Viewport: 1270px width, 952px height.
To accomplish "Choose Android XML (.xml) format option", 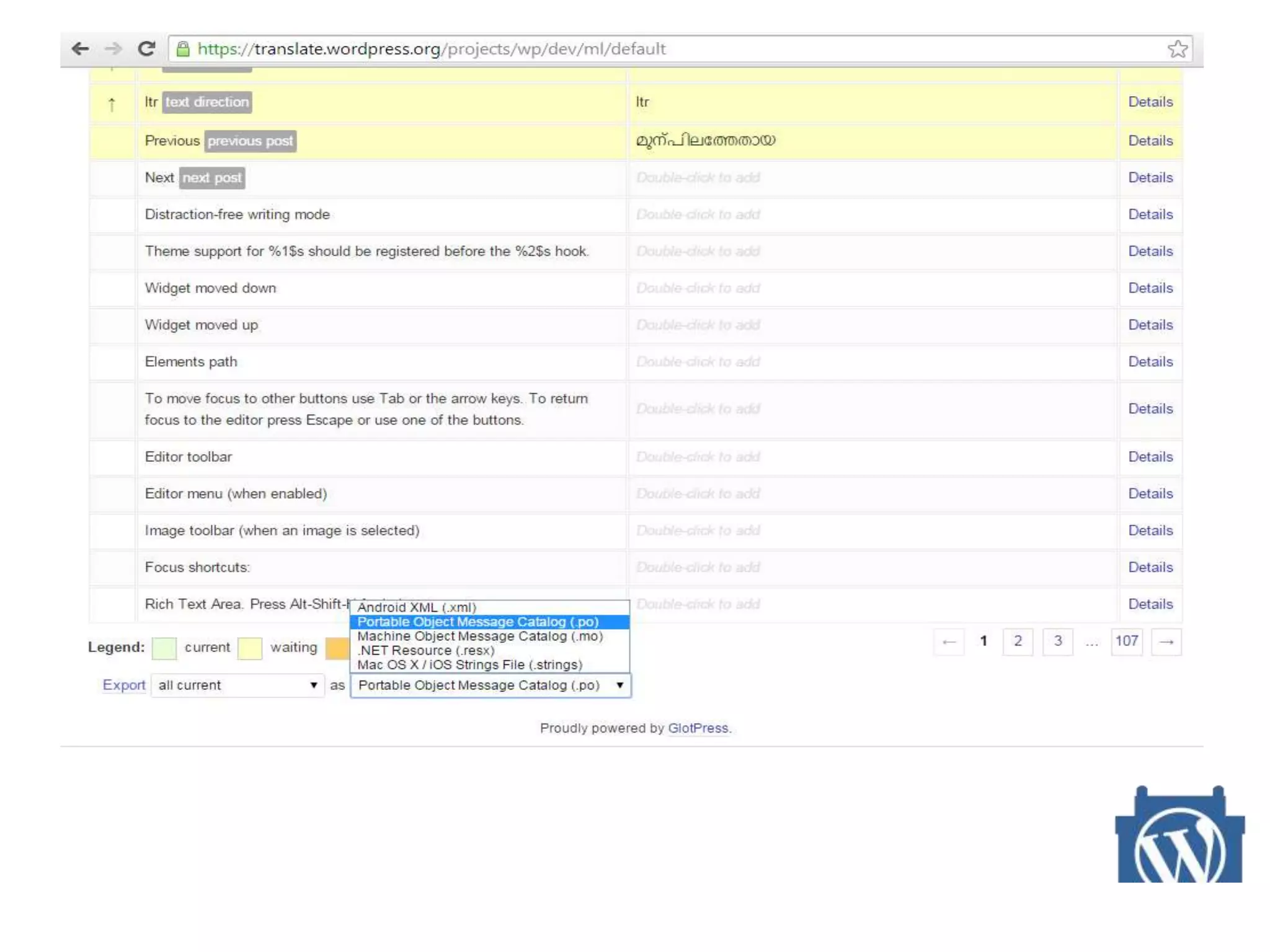I will point(417,607).
